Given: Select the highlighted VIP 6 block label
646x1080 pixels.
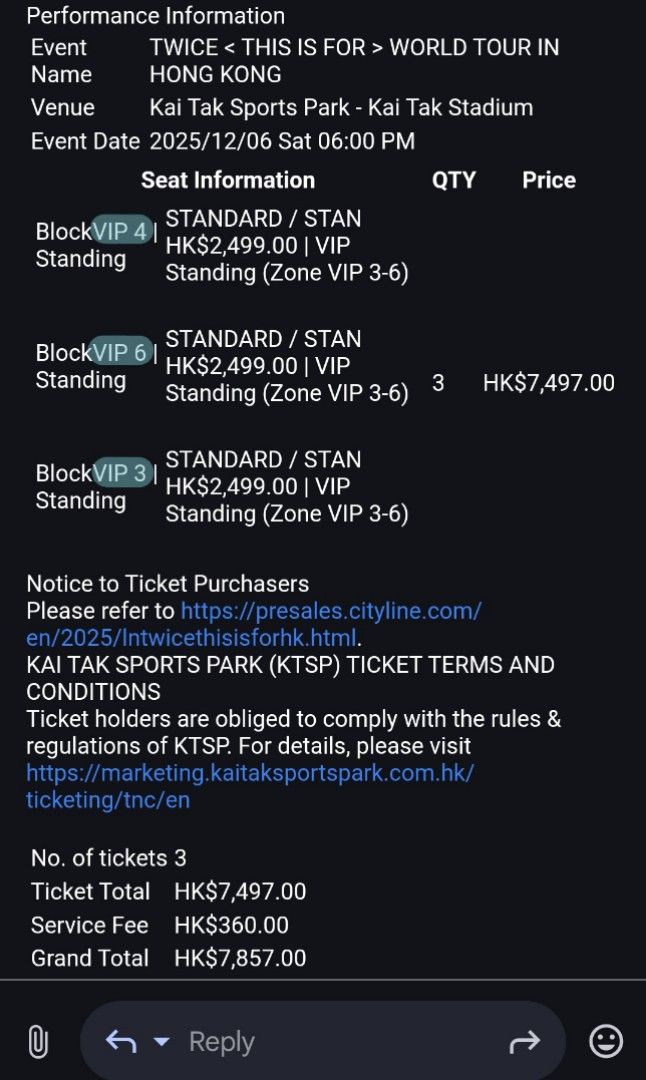Looking at the screenshot, I should (122, 352).
